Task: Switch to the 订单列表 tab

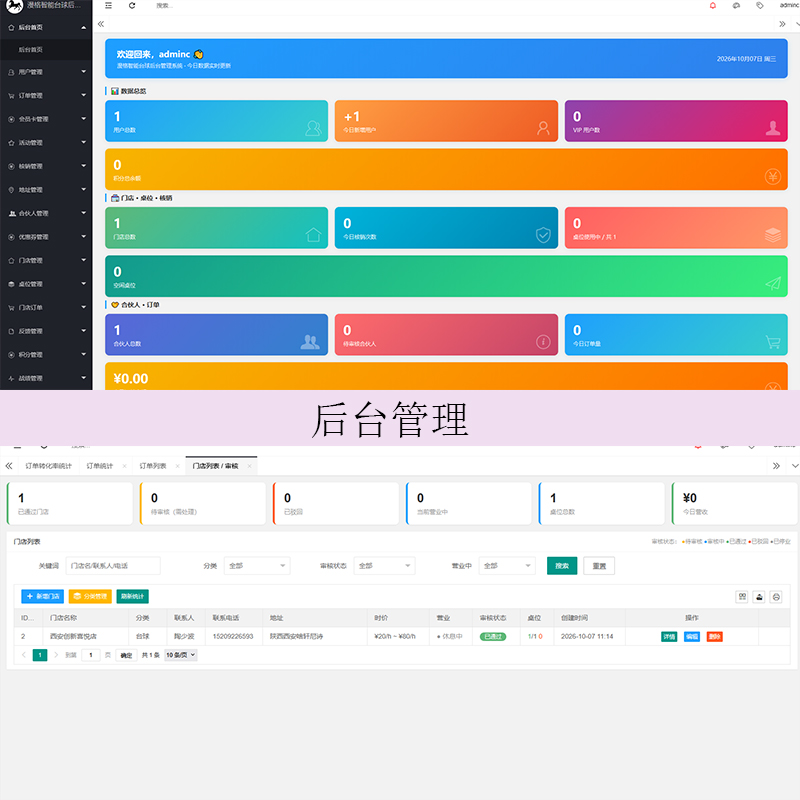Action: coord(153,466)
